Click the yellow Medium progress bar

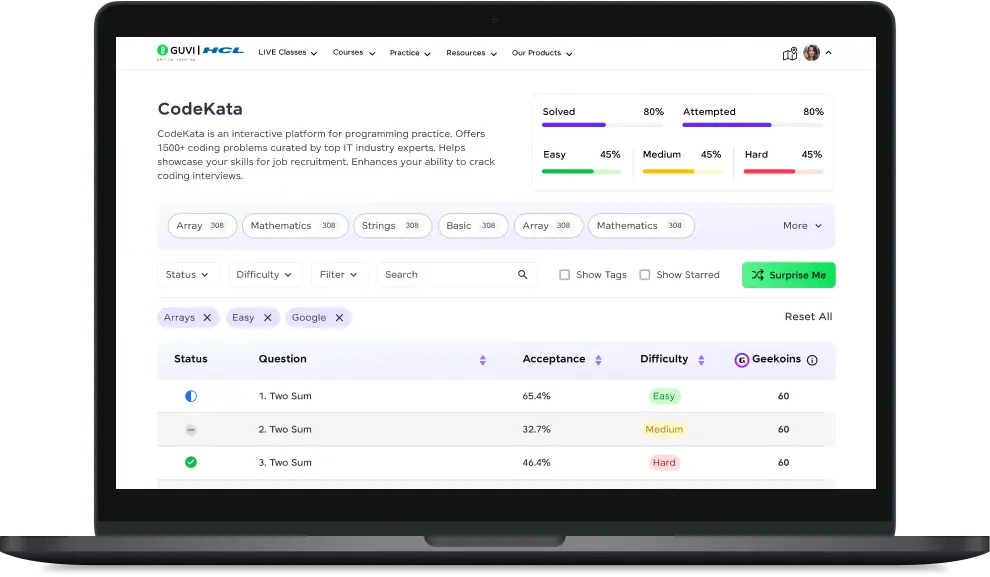coord(682,171)
